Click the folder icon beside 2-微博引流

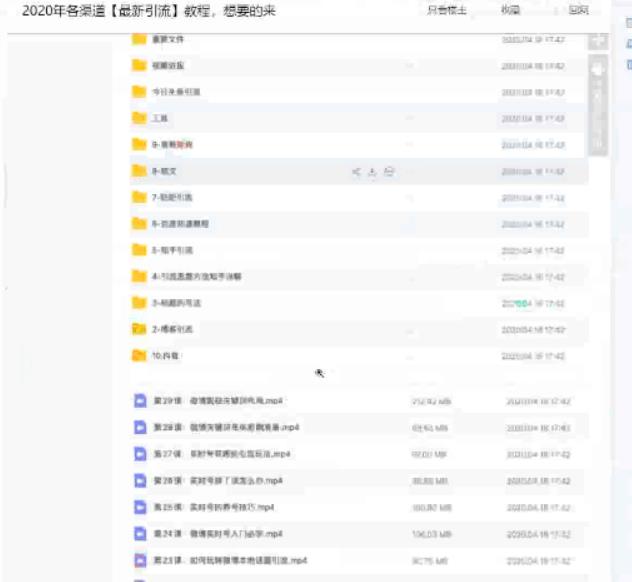(139, 329)
